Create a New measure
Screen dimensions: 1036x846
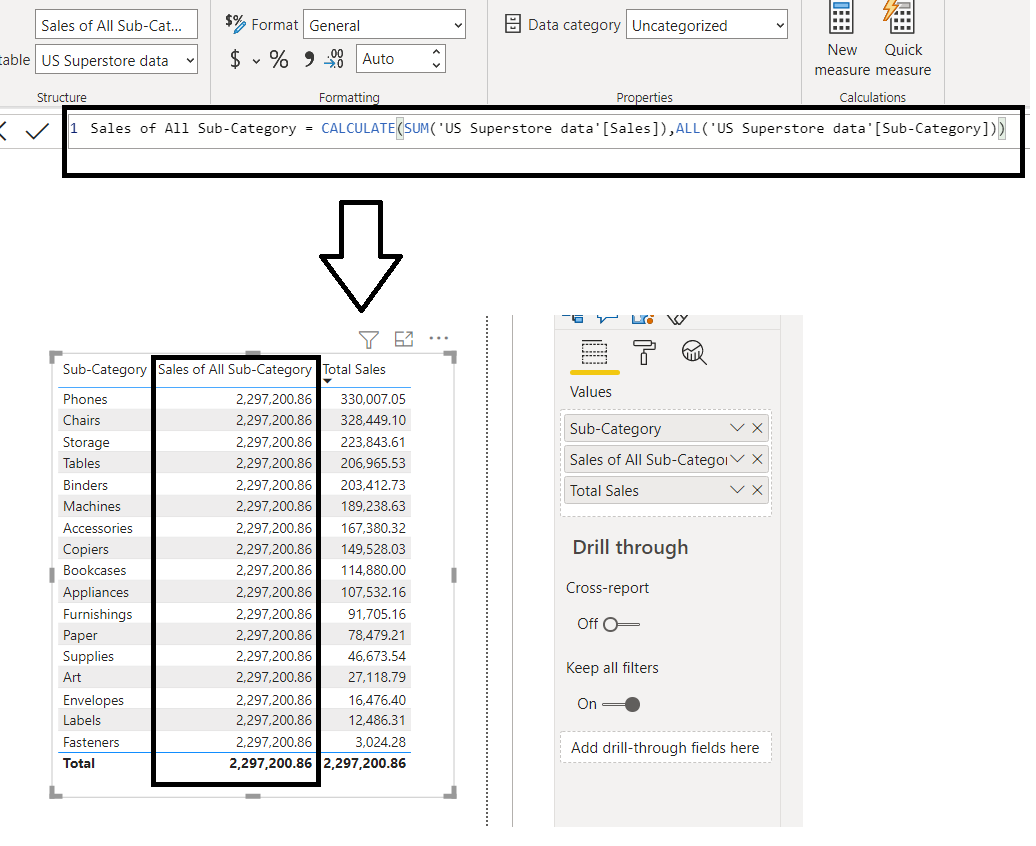842,40
